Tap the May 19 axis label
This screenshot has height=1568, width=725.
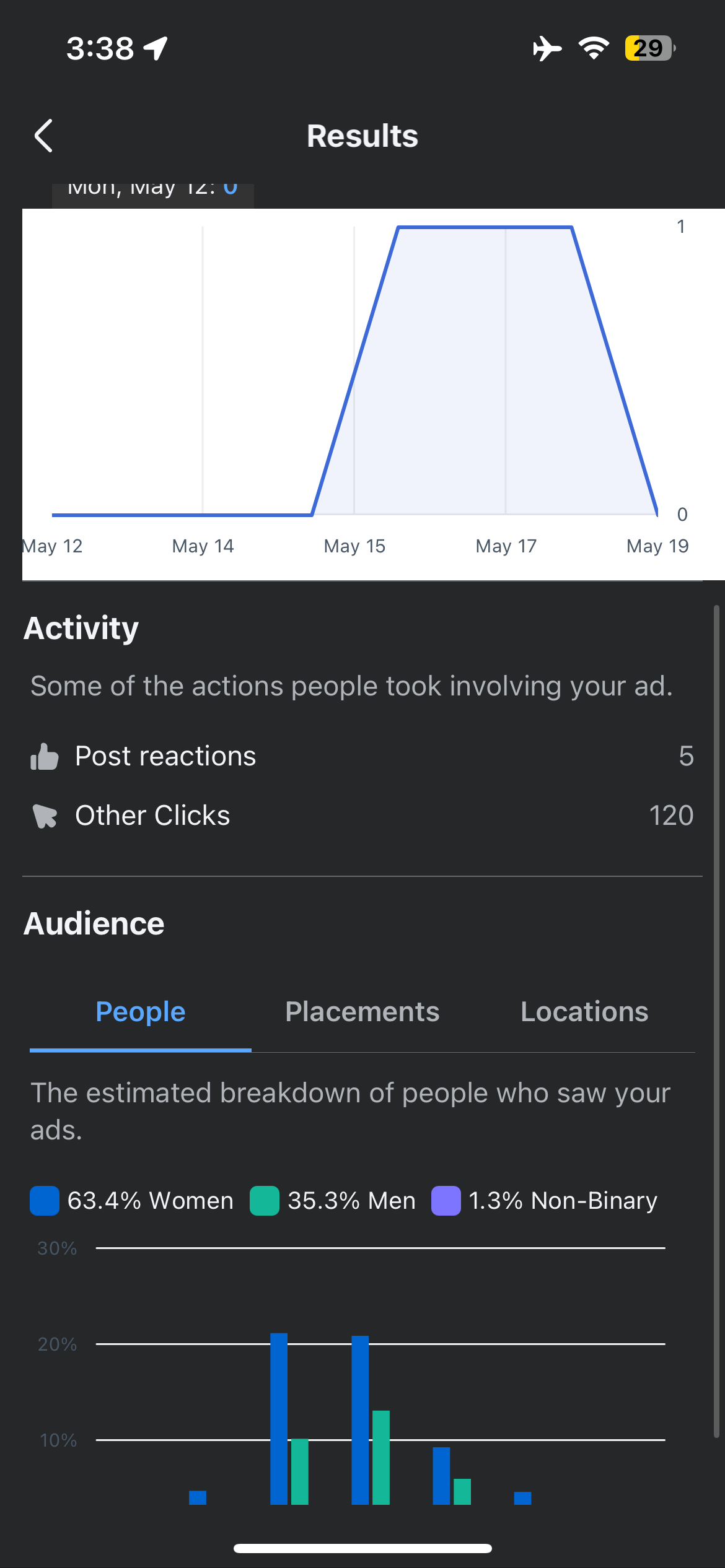click(x=657, y=546)
